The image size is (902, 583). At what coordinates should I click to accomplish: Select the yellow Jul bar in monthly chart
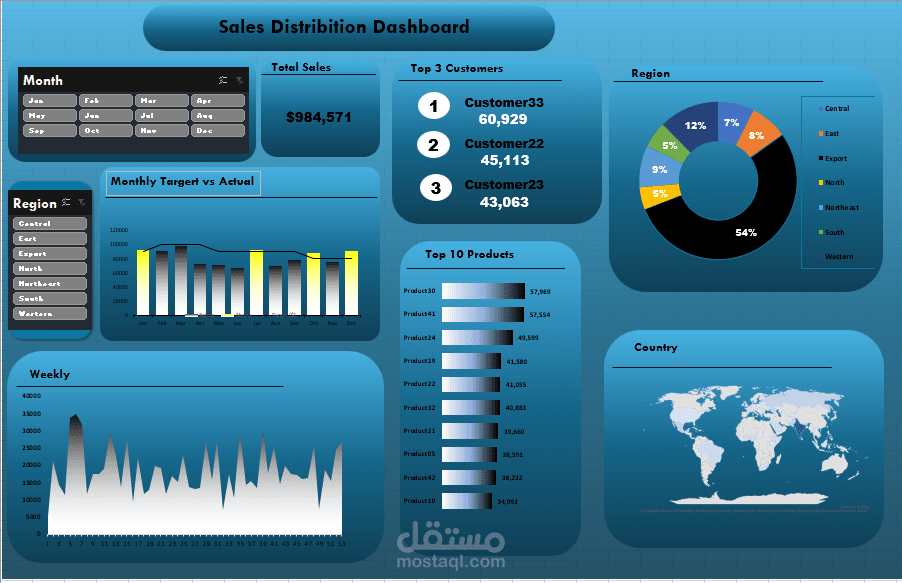tap(257, 283)
